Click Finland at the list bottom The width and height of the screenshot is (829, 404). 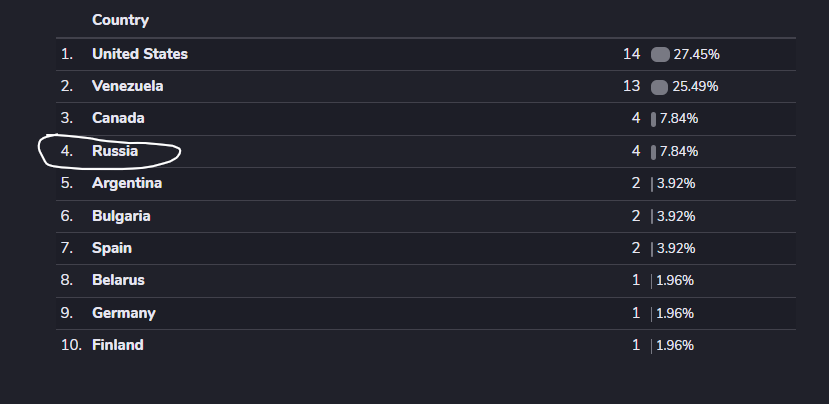[117, 345]
